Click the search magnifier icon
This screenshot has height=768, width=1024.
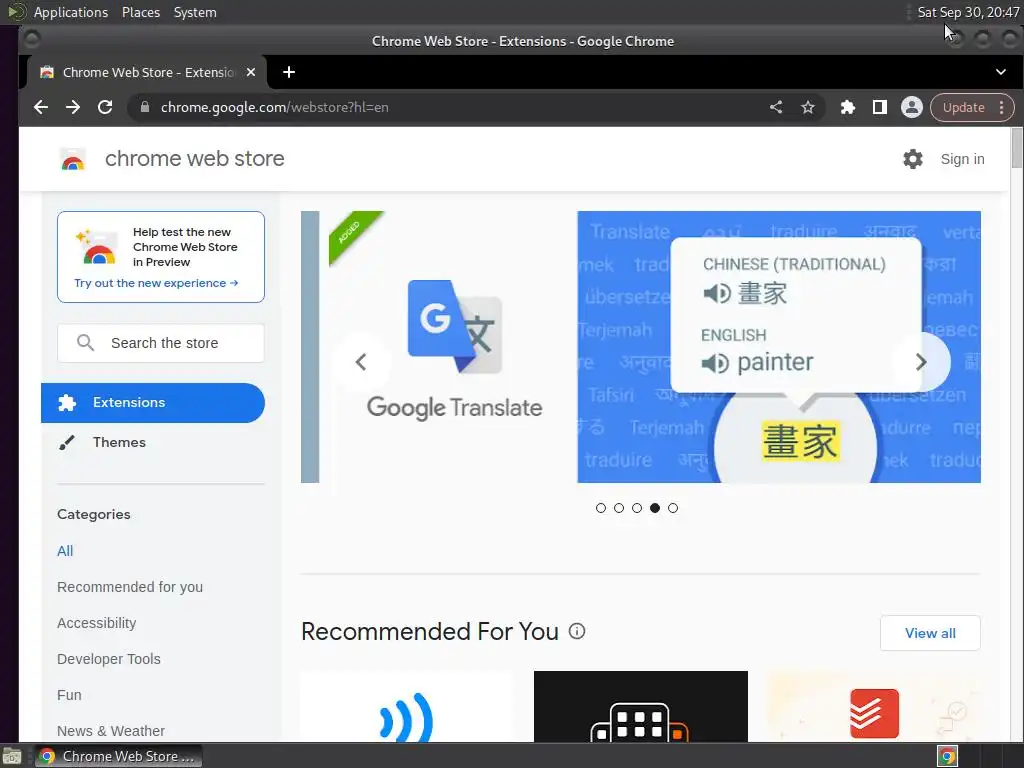tap(86, 343)
